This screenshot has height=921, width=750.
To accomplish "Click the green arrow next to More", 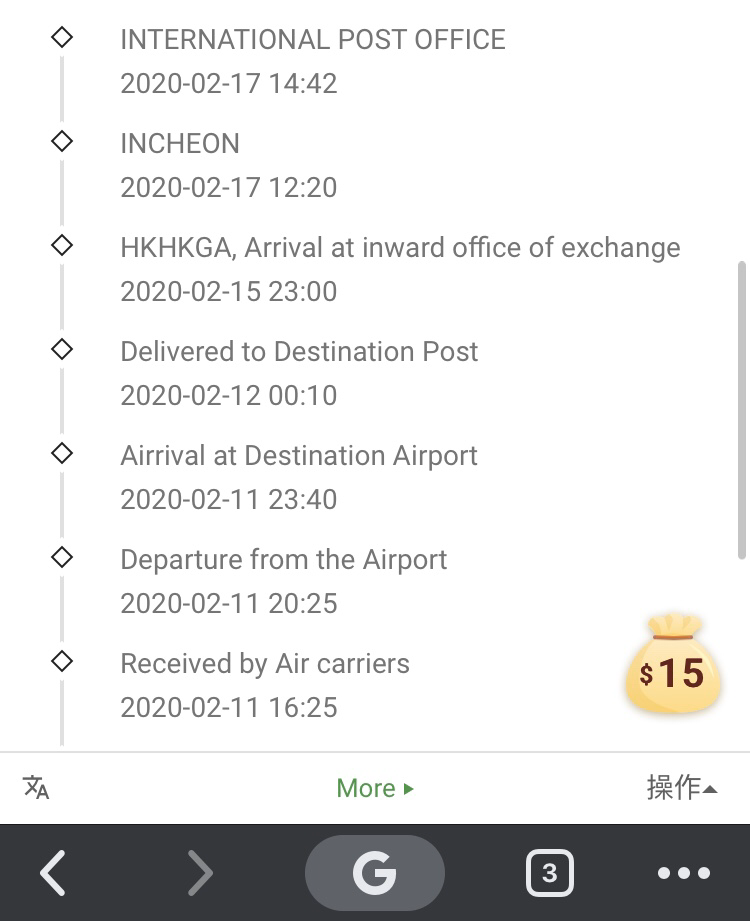I will coord(409,789).
